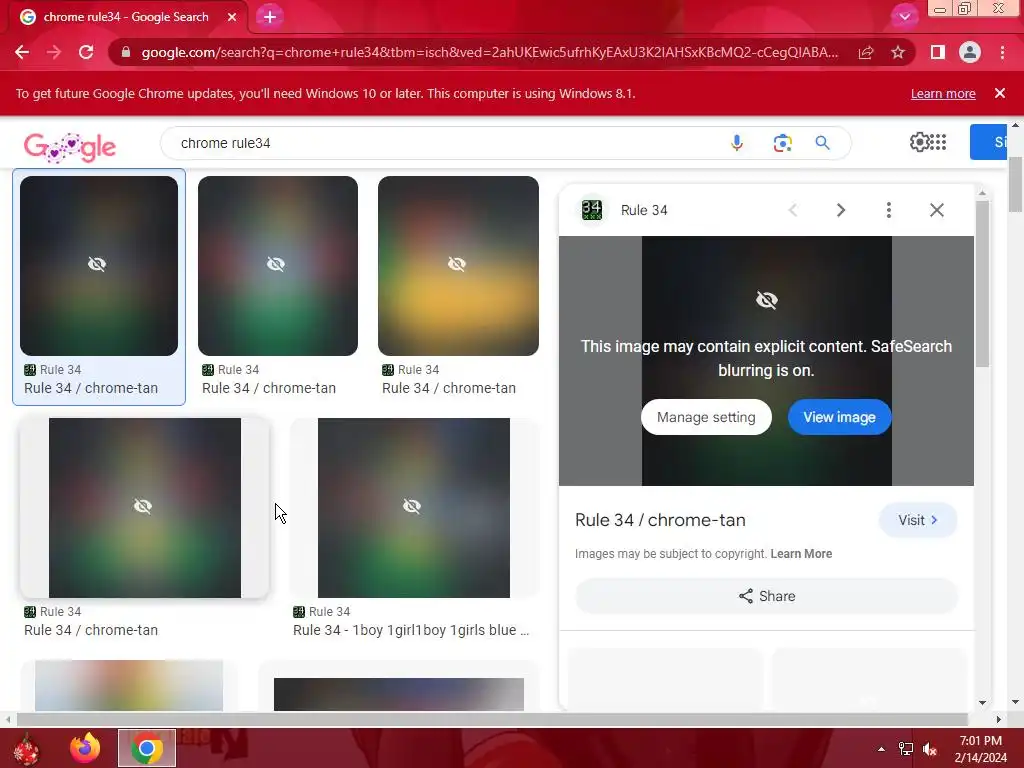
Task: Click the page vertical scrollbar
Action: pos(1015,185)
